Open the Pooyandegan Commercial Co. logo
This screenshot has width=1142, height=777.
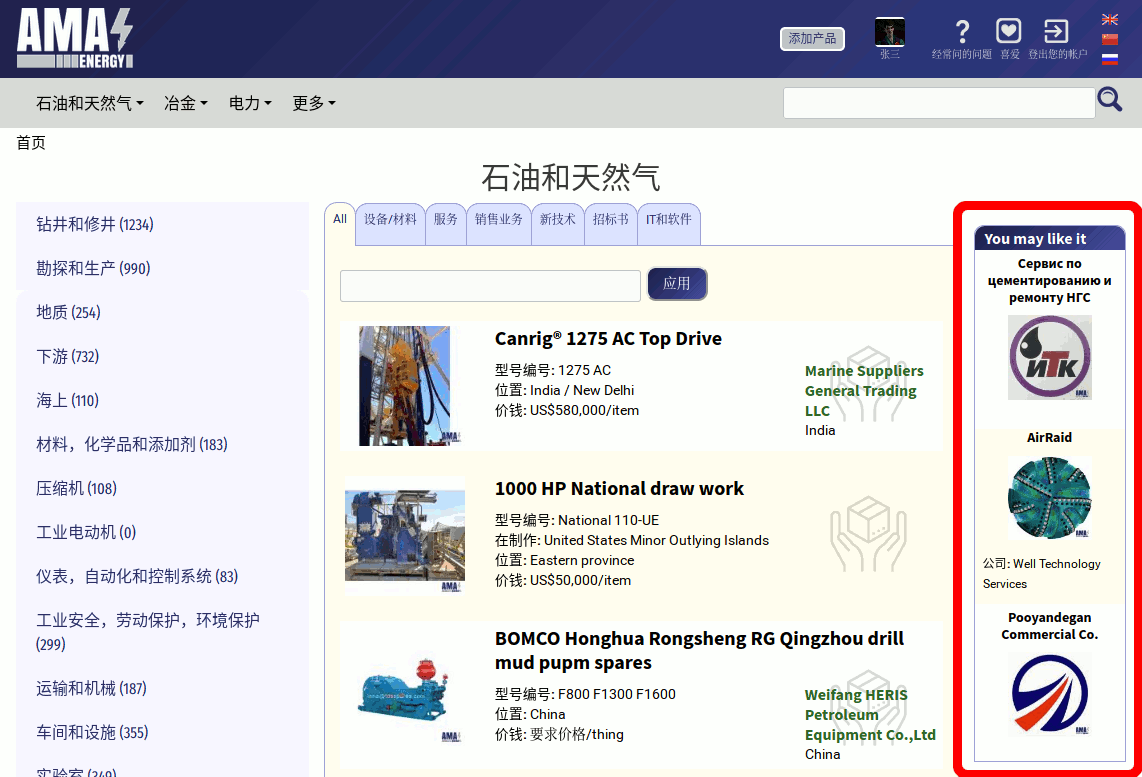click(x=1050, y=694)
